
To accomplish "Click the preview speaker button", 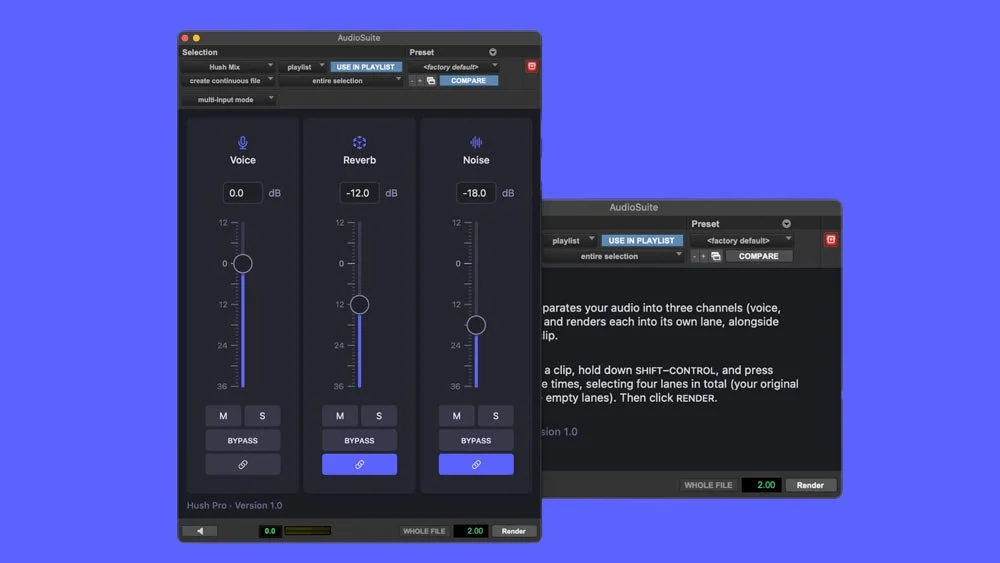I will [x=200, y=531].
